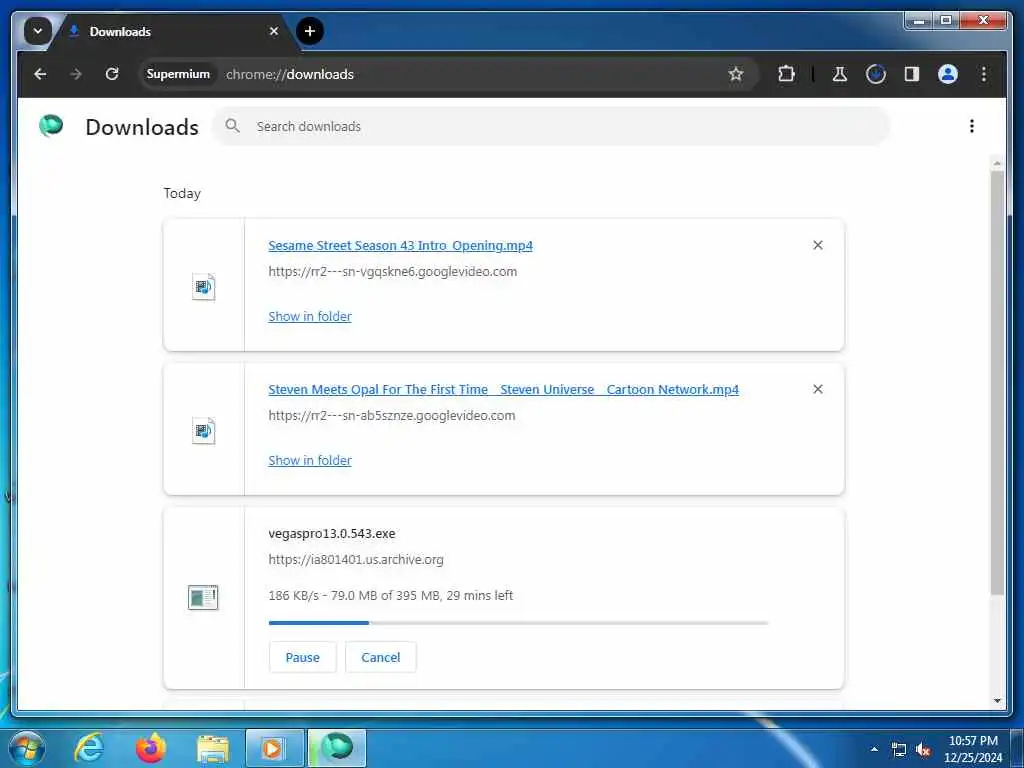Screen dimensions: 1024x768
Task: Cancel the vegaspro download
Action: tap(381, 658)
